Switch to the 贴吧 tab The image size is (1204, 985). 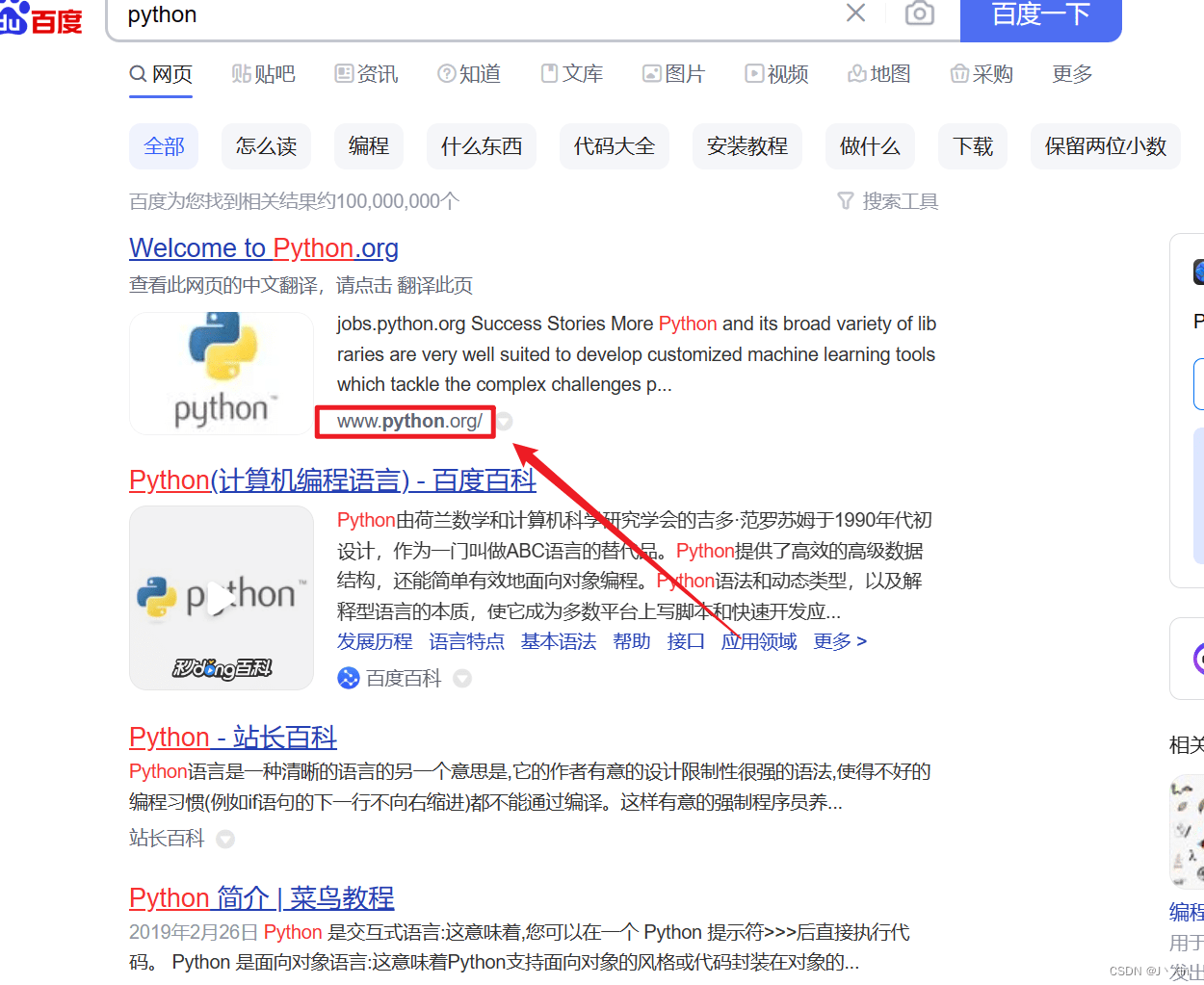[x=263, y=74]
